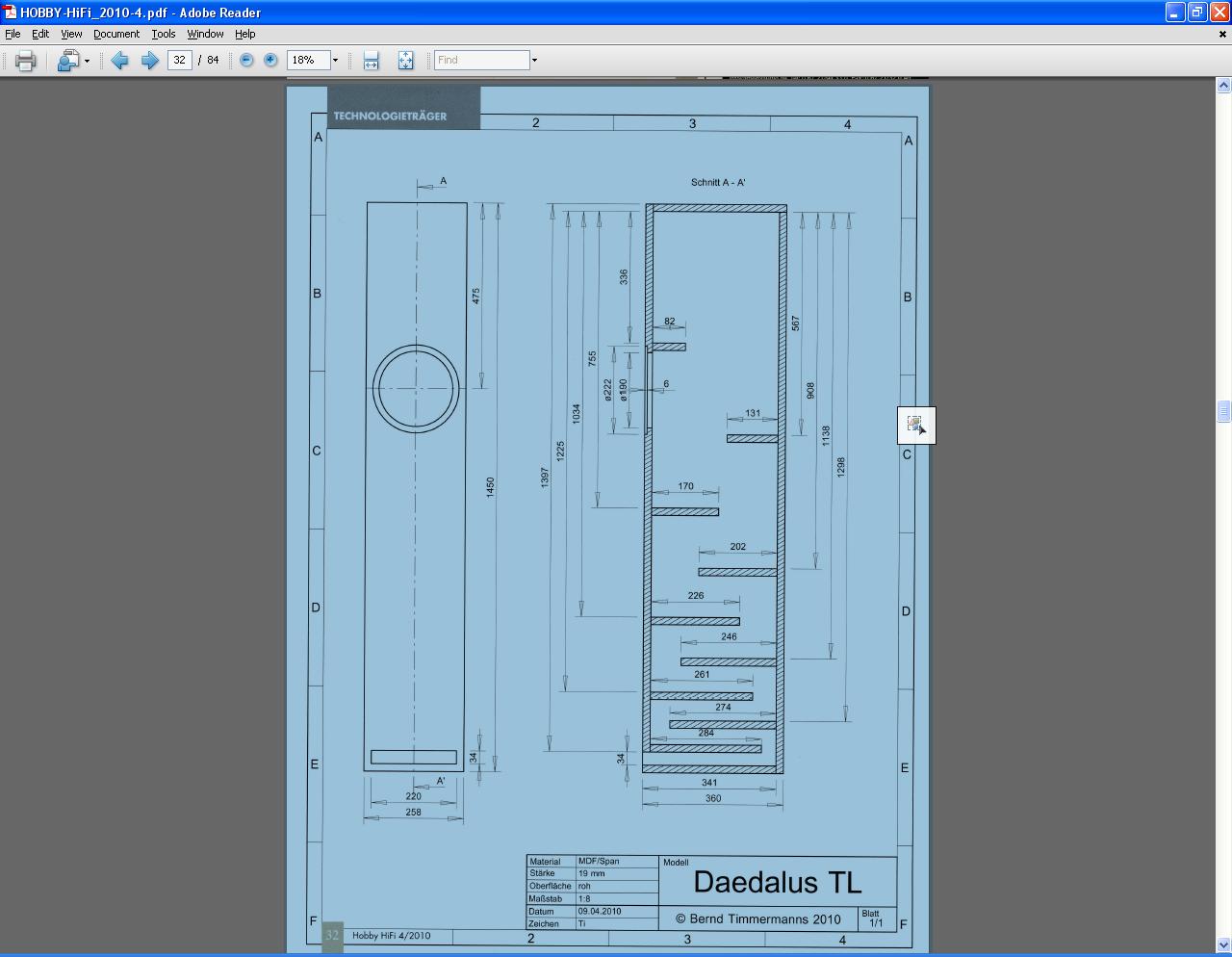Close the document with menu bar X
Viewport: 1232px width, 957px height.
click(1222, 34)
